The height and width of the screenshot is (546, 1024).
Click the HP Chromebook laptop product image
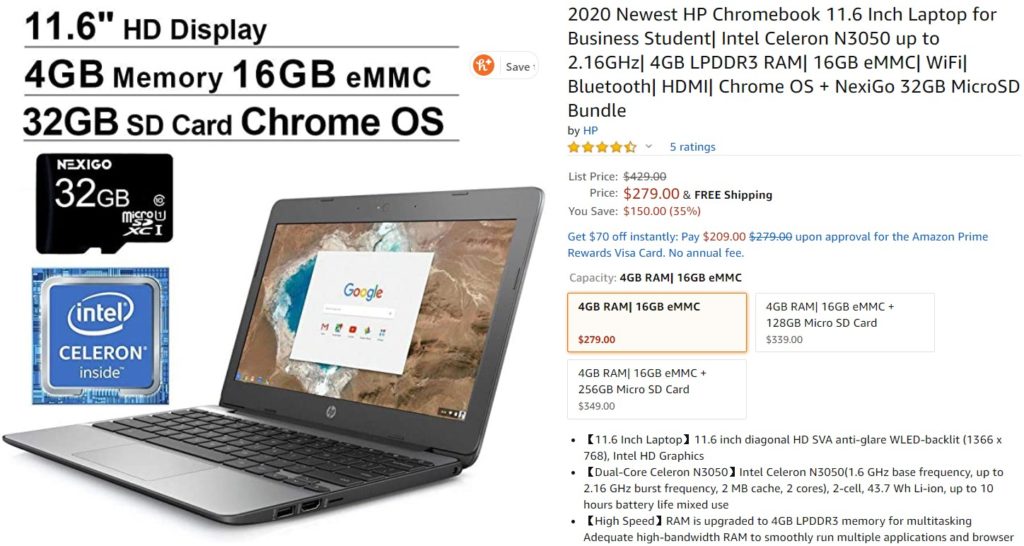tap(274, 356)
